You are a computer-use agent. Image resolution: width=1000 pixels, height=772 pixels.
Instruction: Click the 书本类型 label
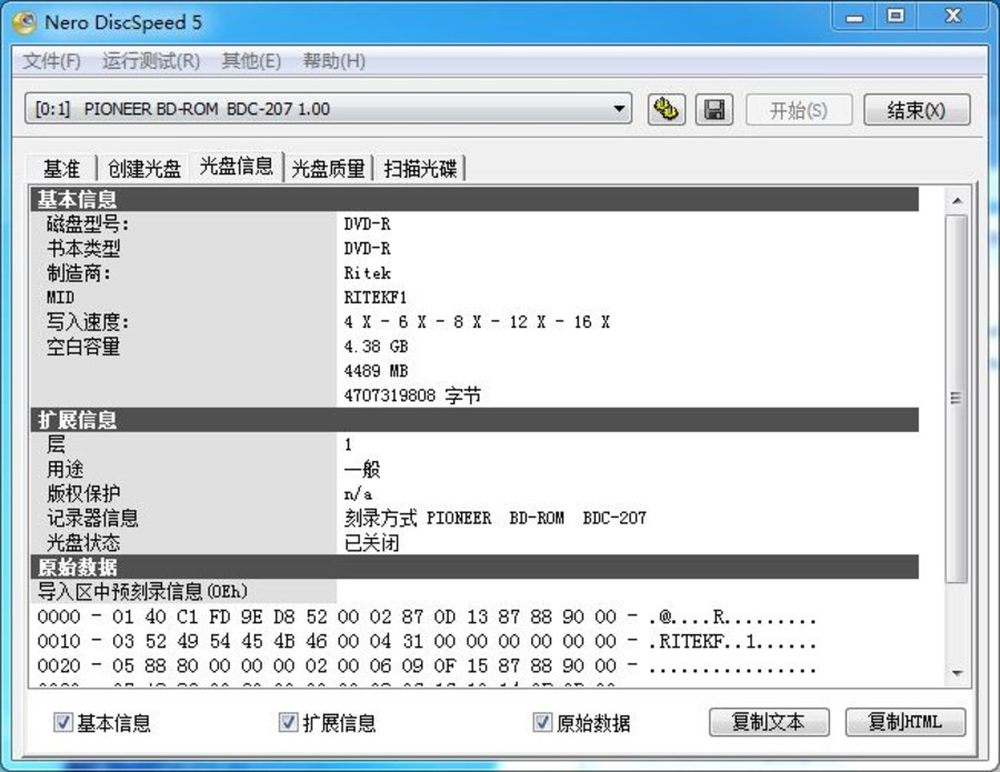coord(83,249)
